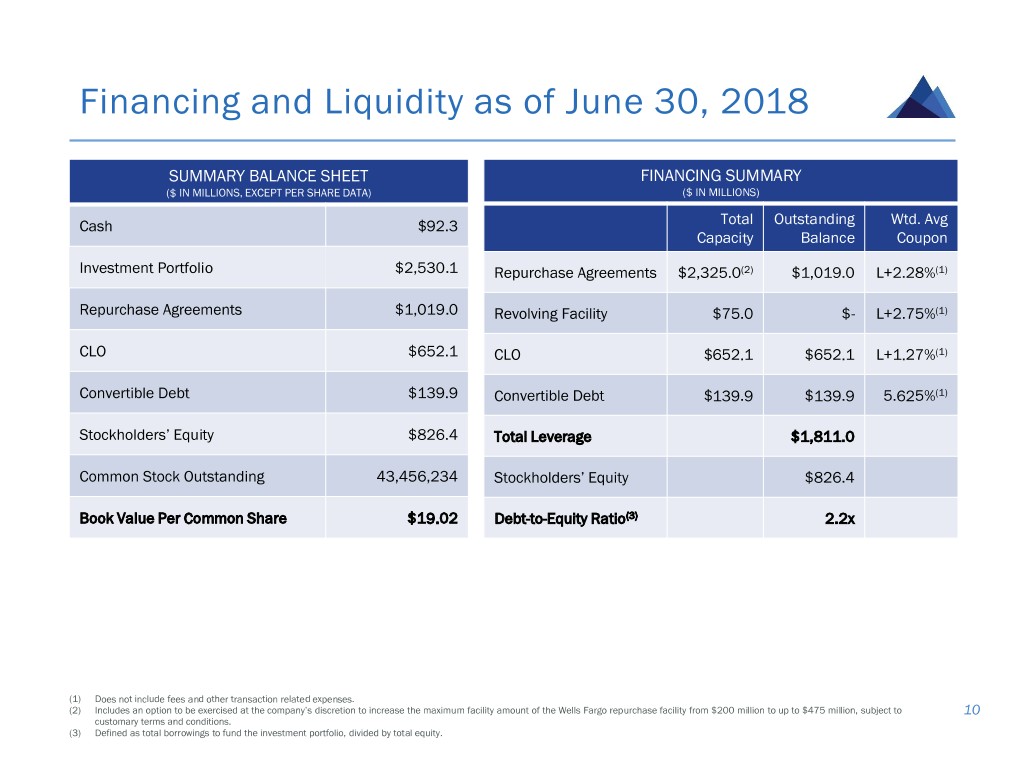Select the L+2.75% coupon cell

click(911, 314)
